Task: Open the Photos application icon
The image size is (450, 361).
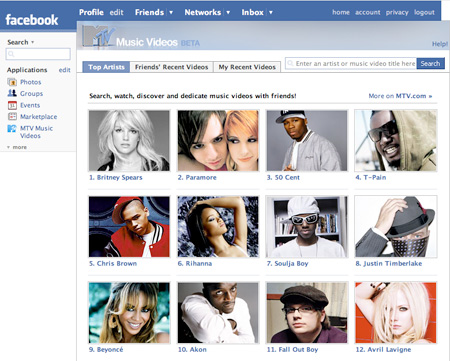Action: [x=12, y=82]
